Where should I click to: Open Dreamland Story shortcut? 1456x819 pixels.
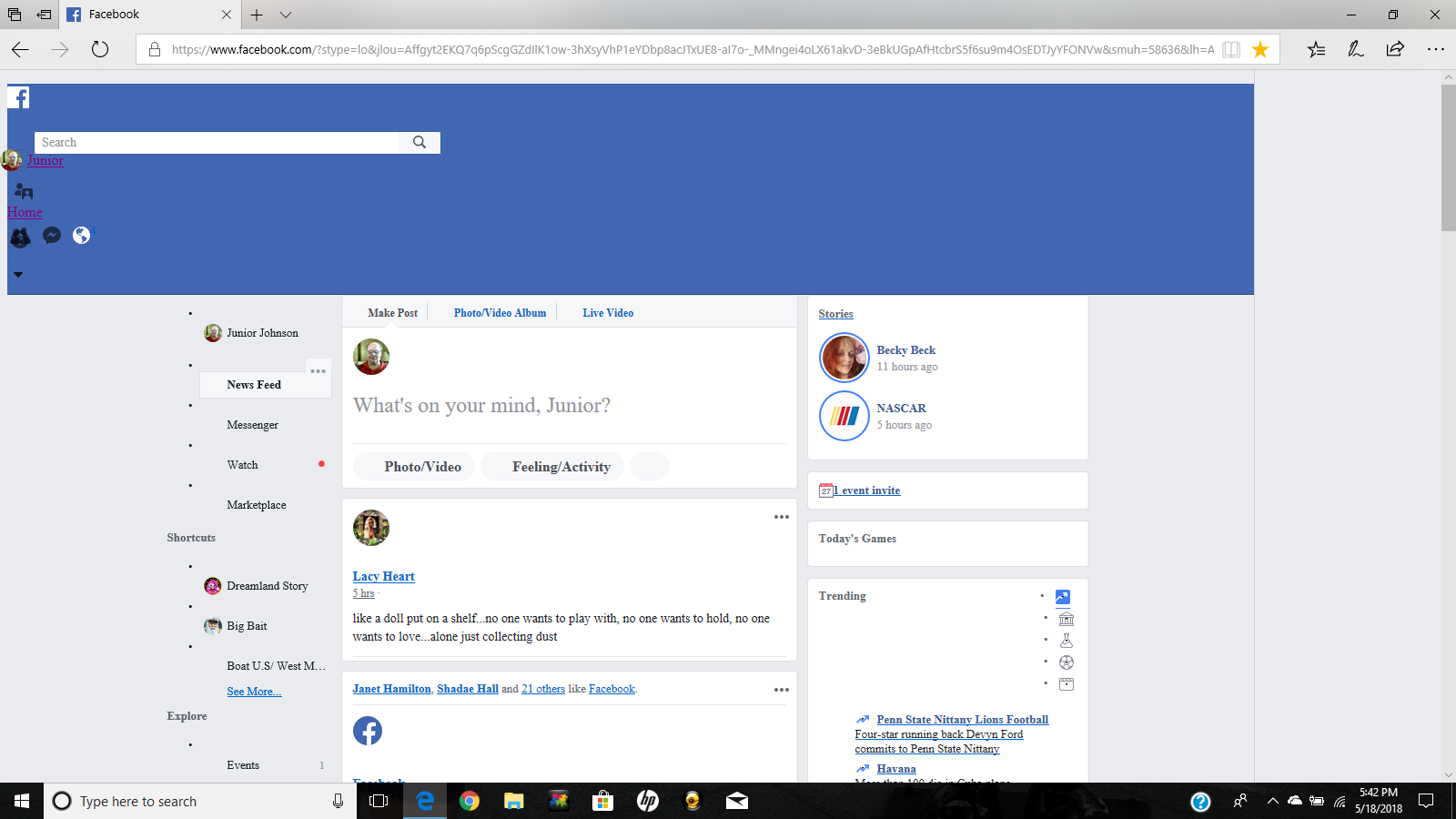(x=267, y=586)
